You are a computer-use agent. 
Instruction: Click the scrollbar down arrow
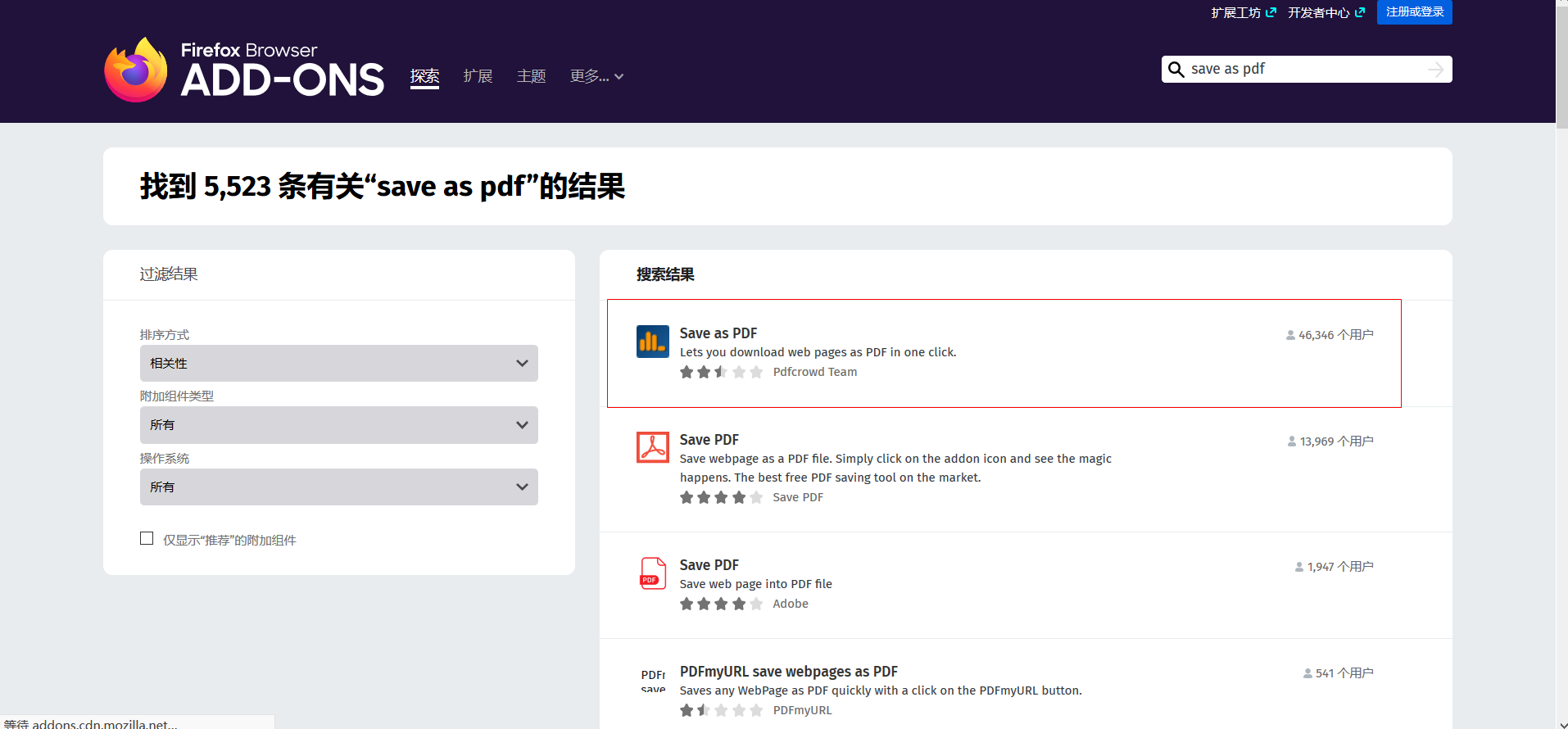point(1561,724)
